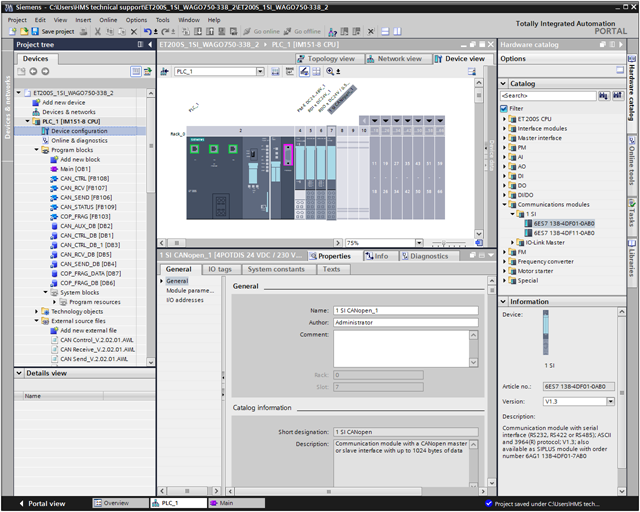Select COP_FRAG_DATA [DB7] block
The width and height of the screenshot is (640, 512).
[x=90, y=274]
